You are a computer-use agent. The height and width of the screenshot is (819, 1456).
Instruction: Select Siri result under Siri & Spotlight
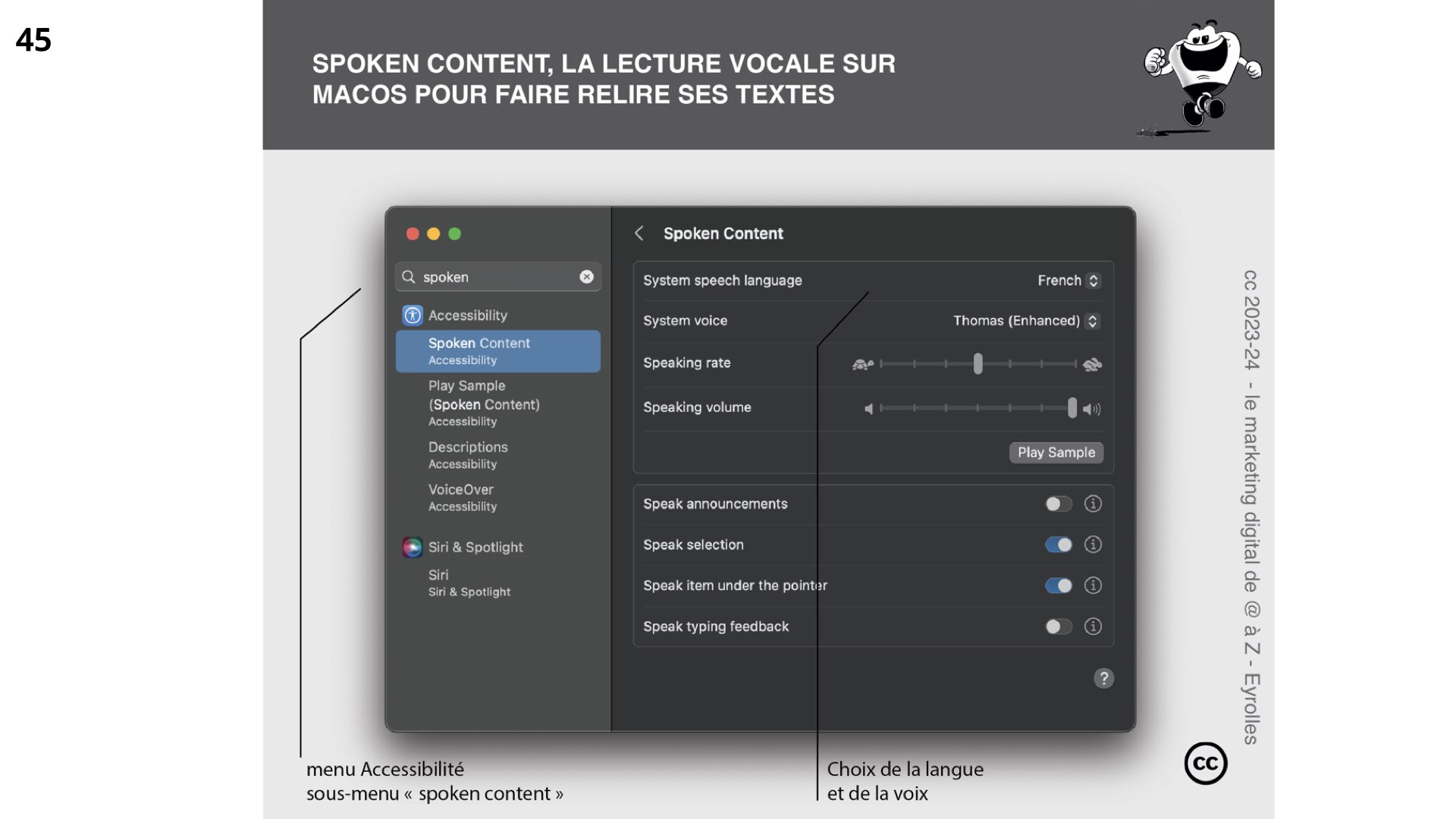498,583
